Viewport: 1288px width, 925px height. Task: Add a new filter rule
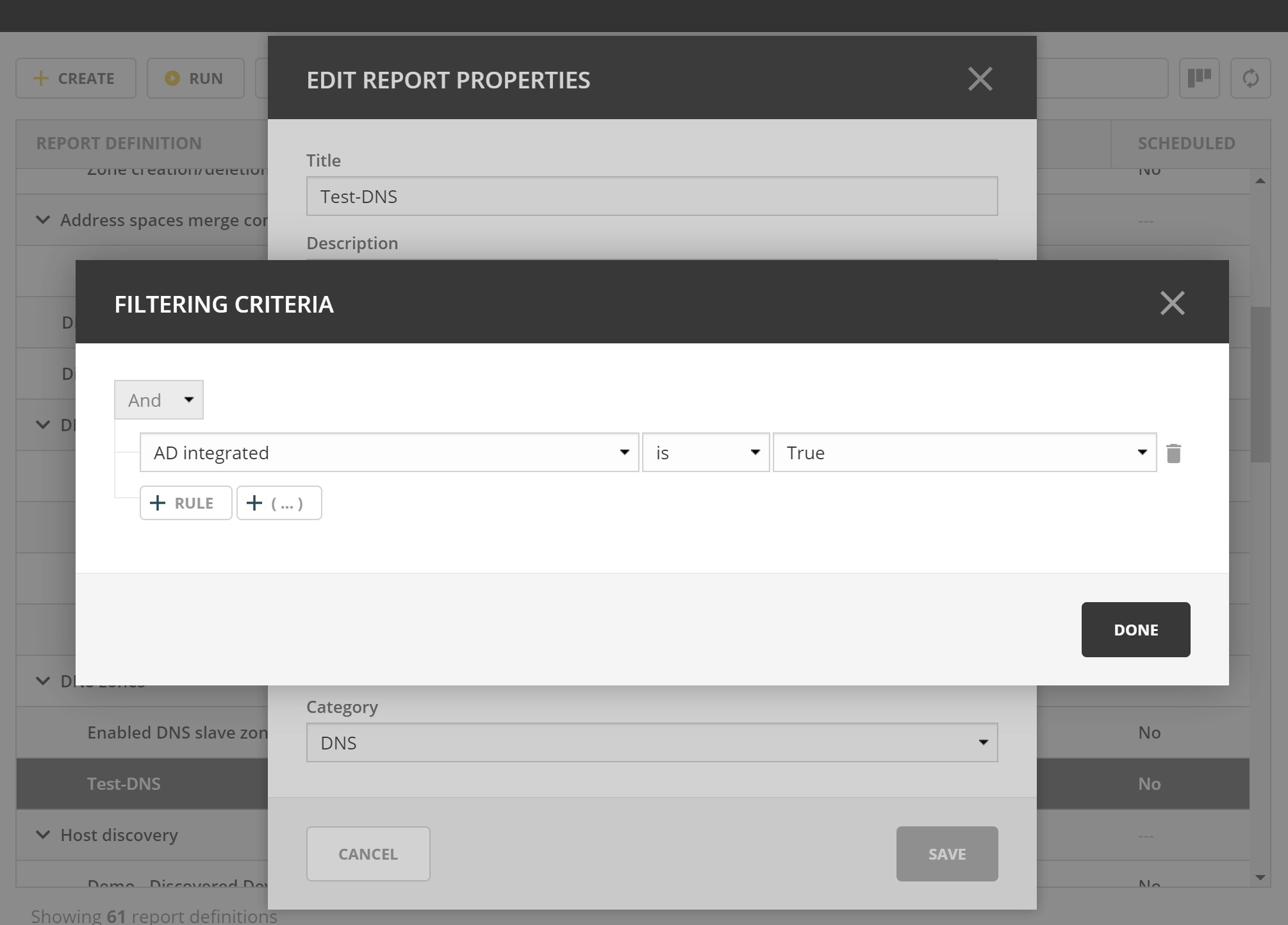point(186,503)
